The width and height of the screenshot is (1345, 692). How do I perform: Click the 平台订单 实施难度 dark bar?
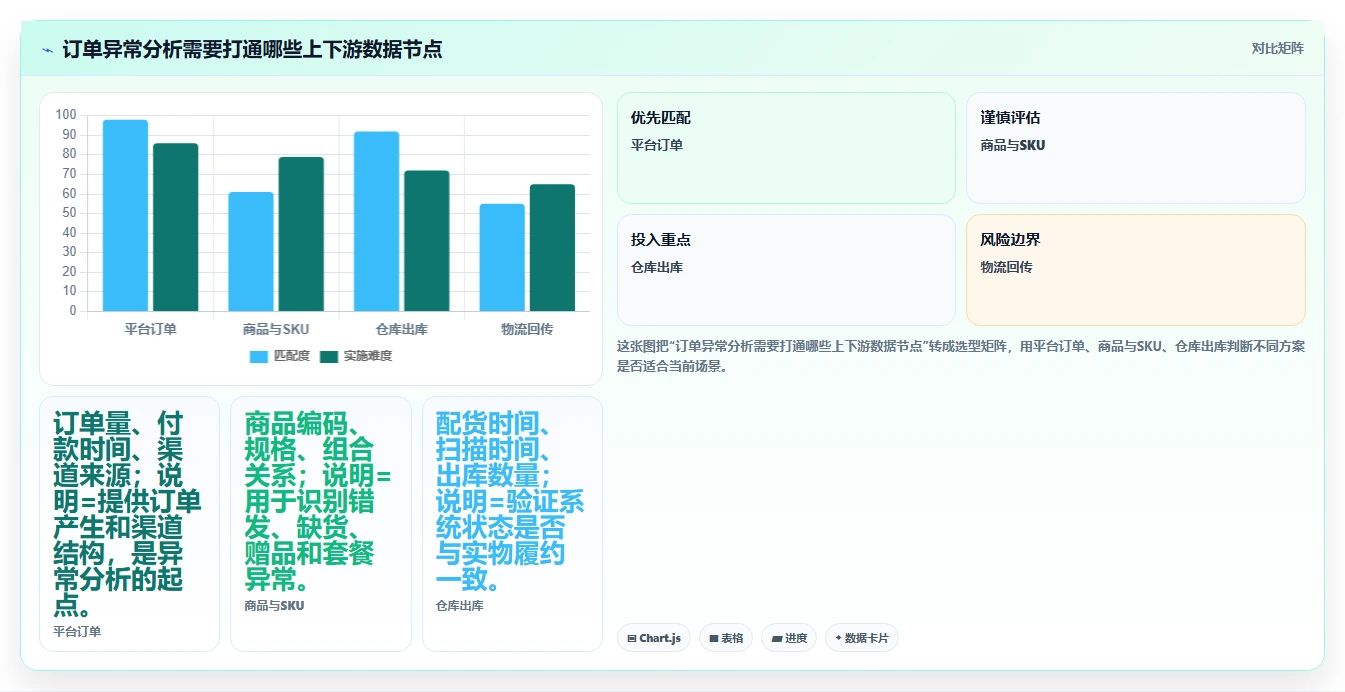coord(176,227)
